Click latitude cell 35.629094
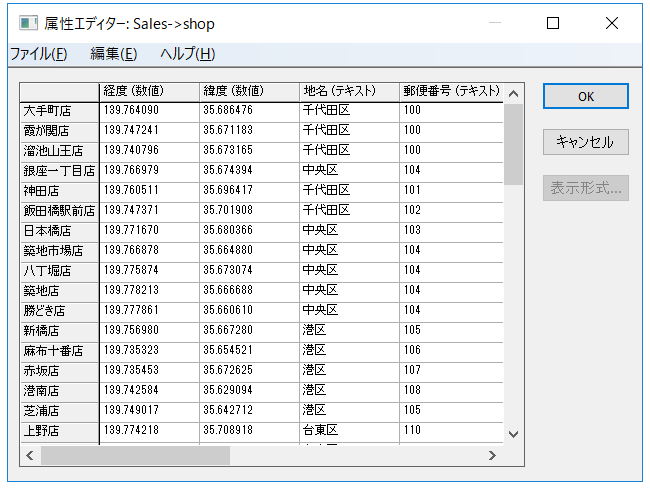This screenshot has height=489, width=650. point(249,392)
